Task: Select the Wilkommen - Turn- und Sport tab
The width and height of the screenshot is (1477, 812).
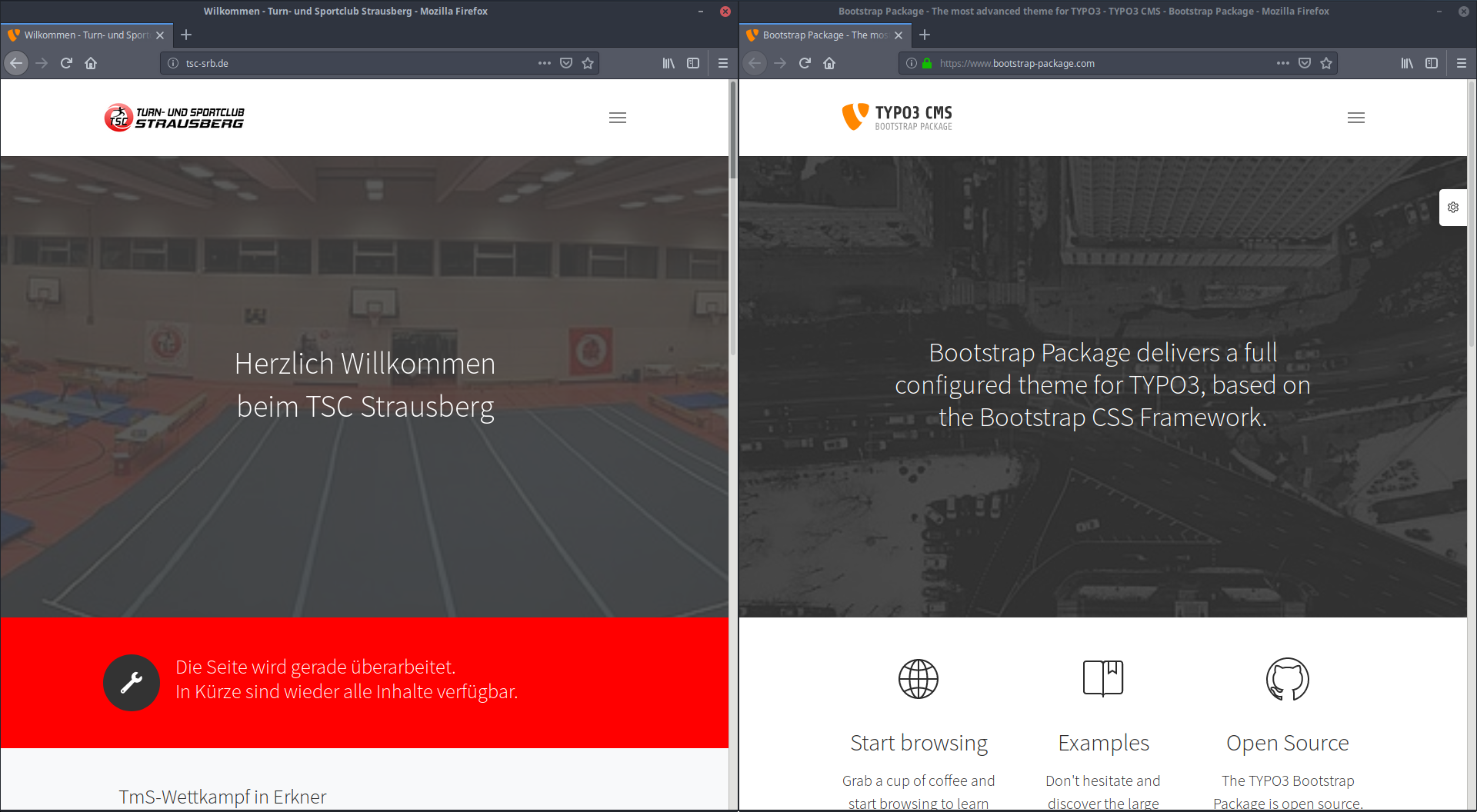Action: pos(85,35)
